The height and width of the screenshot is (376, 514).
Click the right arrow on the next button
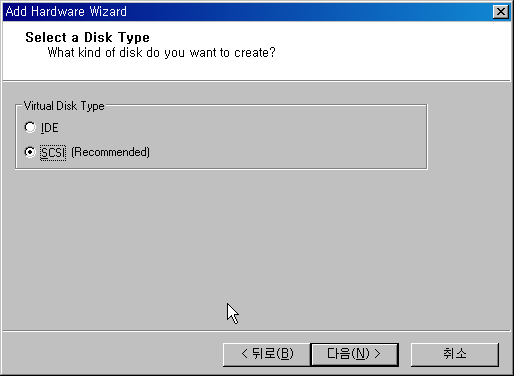click(377, 354)
